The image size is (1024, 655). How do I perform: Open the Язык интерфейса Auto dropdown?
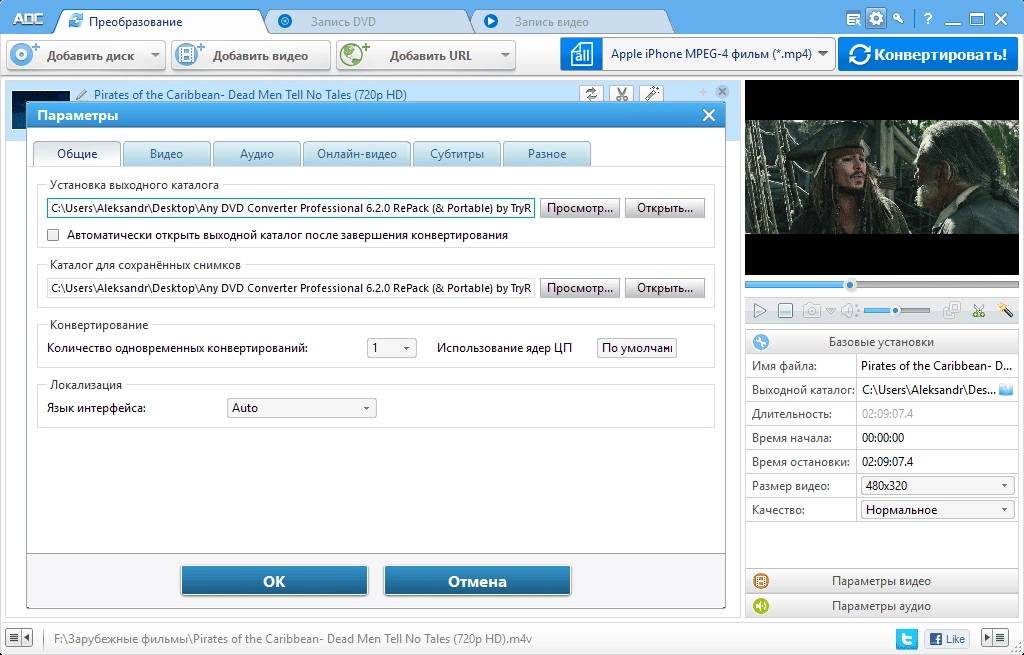(x=301, y=408)
